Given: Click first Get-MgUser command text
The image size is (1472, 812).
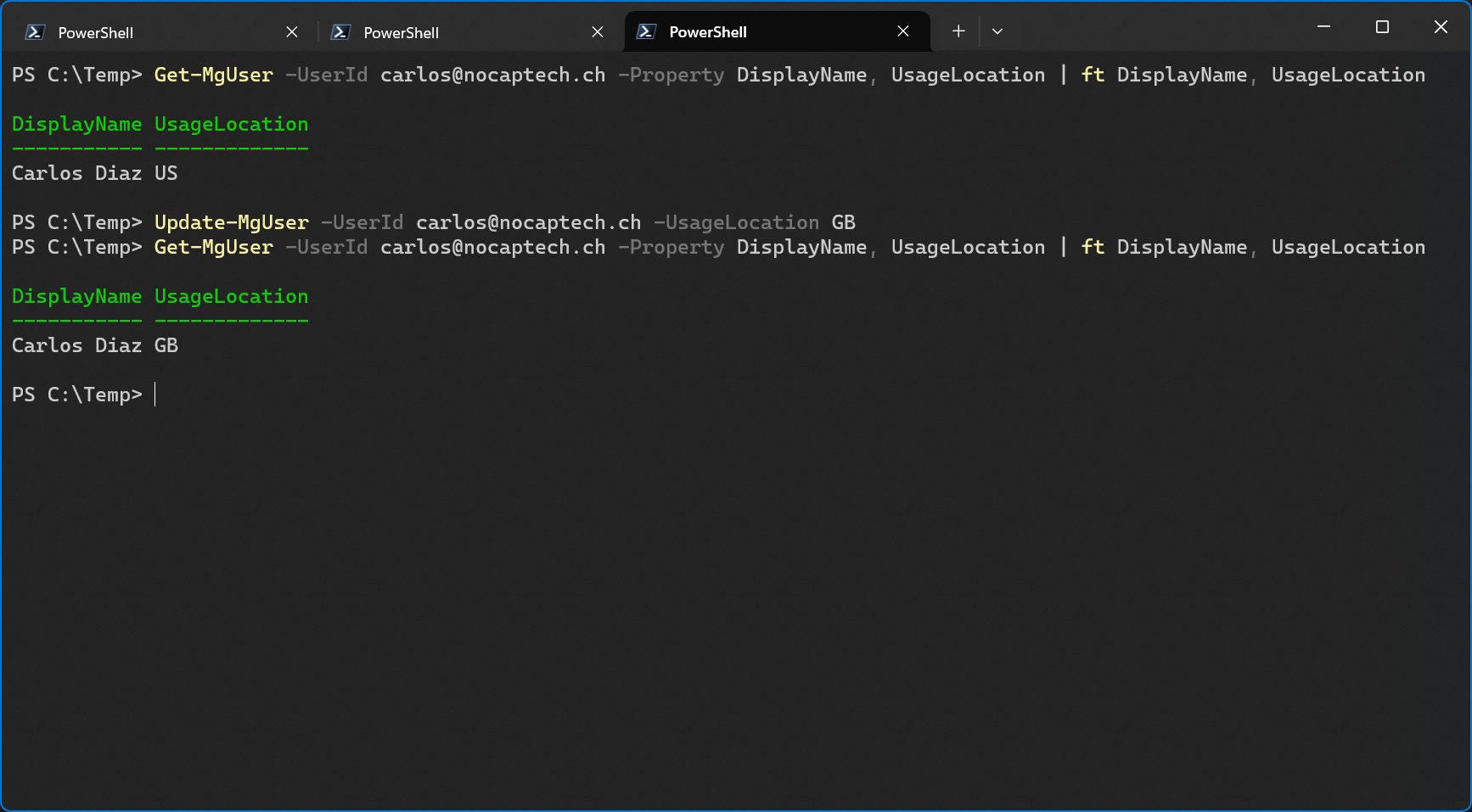Looking at the screenshot, I should 214,75.
